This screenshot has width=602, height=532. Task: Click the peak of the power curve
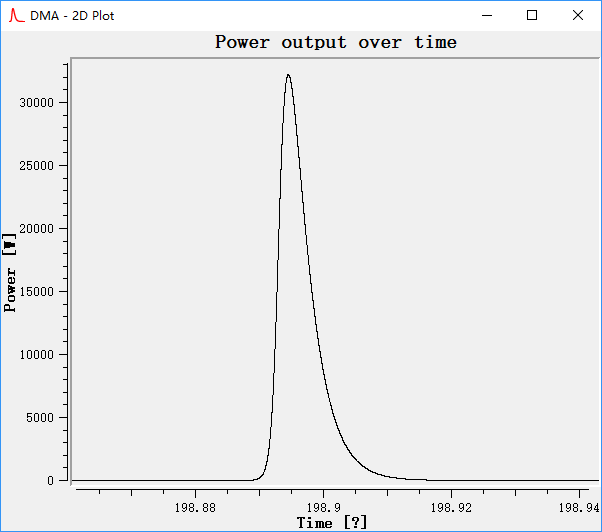tap(288, 75)
